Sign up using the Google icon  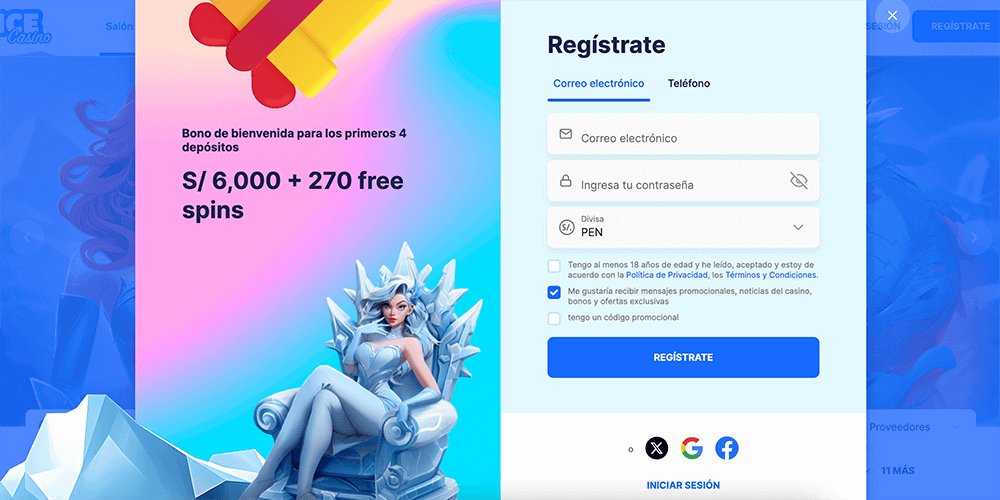click(x=691, y=448)
